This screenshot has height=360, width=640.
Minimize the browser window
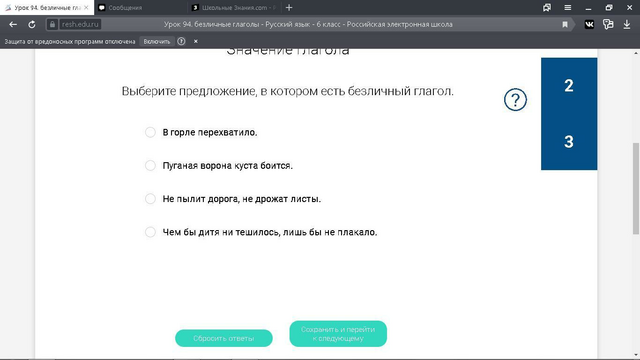pos(588,8)
